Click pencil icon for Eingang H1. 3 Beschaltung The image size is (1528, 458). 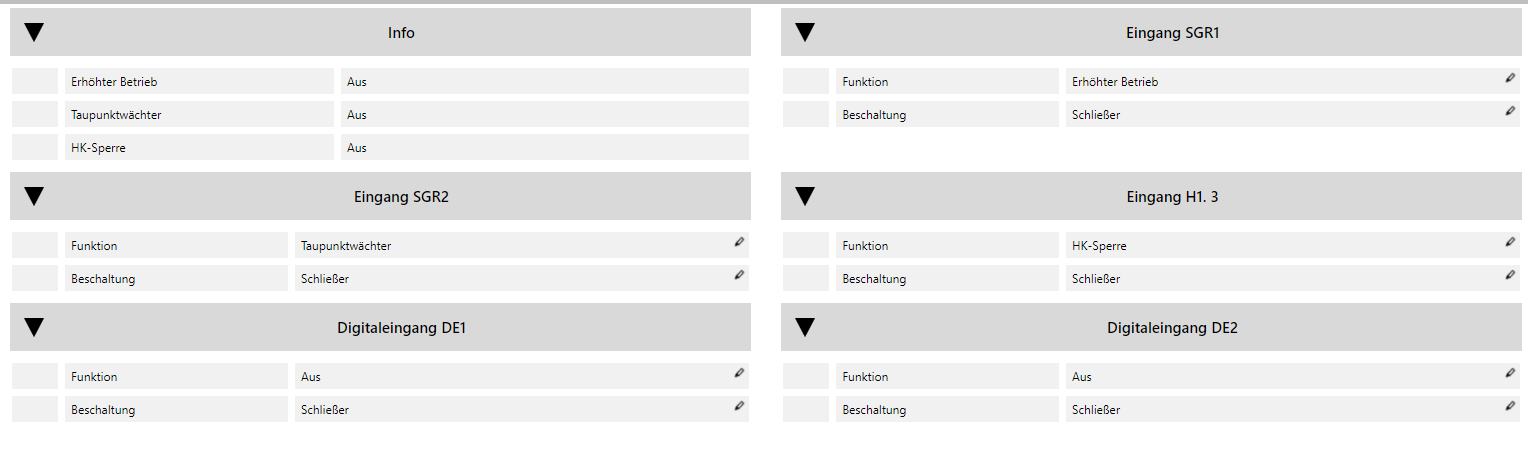pos(1510,275)
